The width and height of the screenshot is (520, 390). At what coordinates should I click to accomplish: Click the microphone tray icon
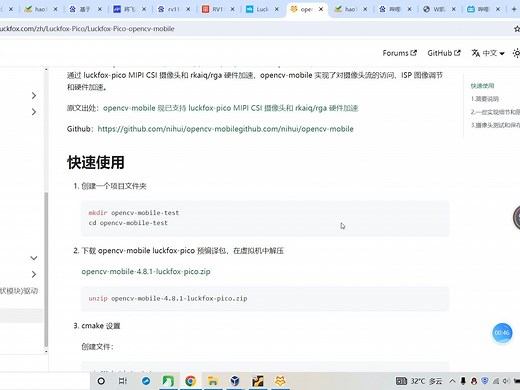(x=463, y=381)
